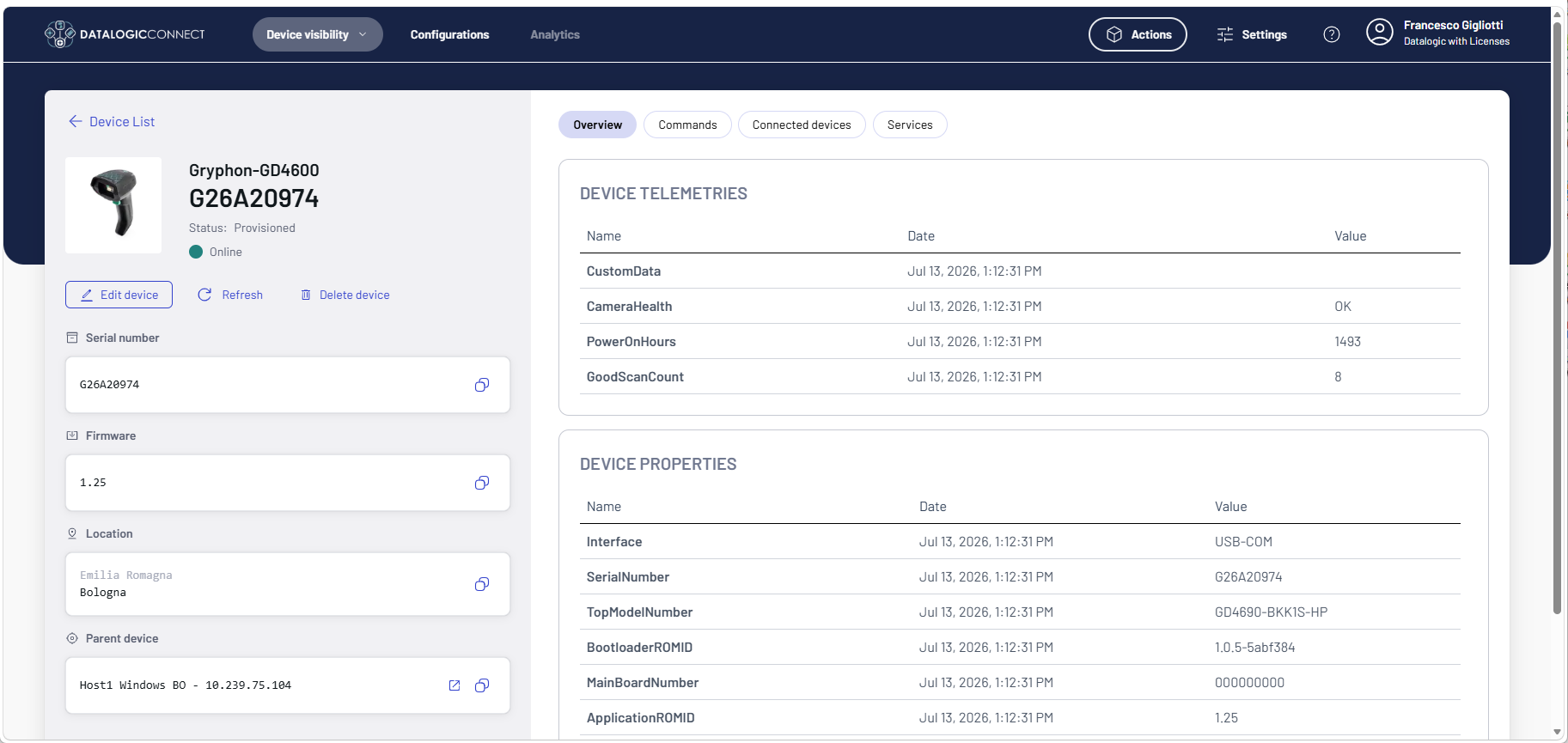Click the Host1 Windows BO parent device field
The image size is (1568, 743).
tap(288, 685)
